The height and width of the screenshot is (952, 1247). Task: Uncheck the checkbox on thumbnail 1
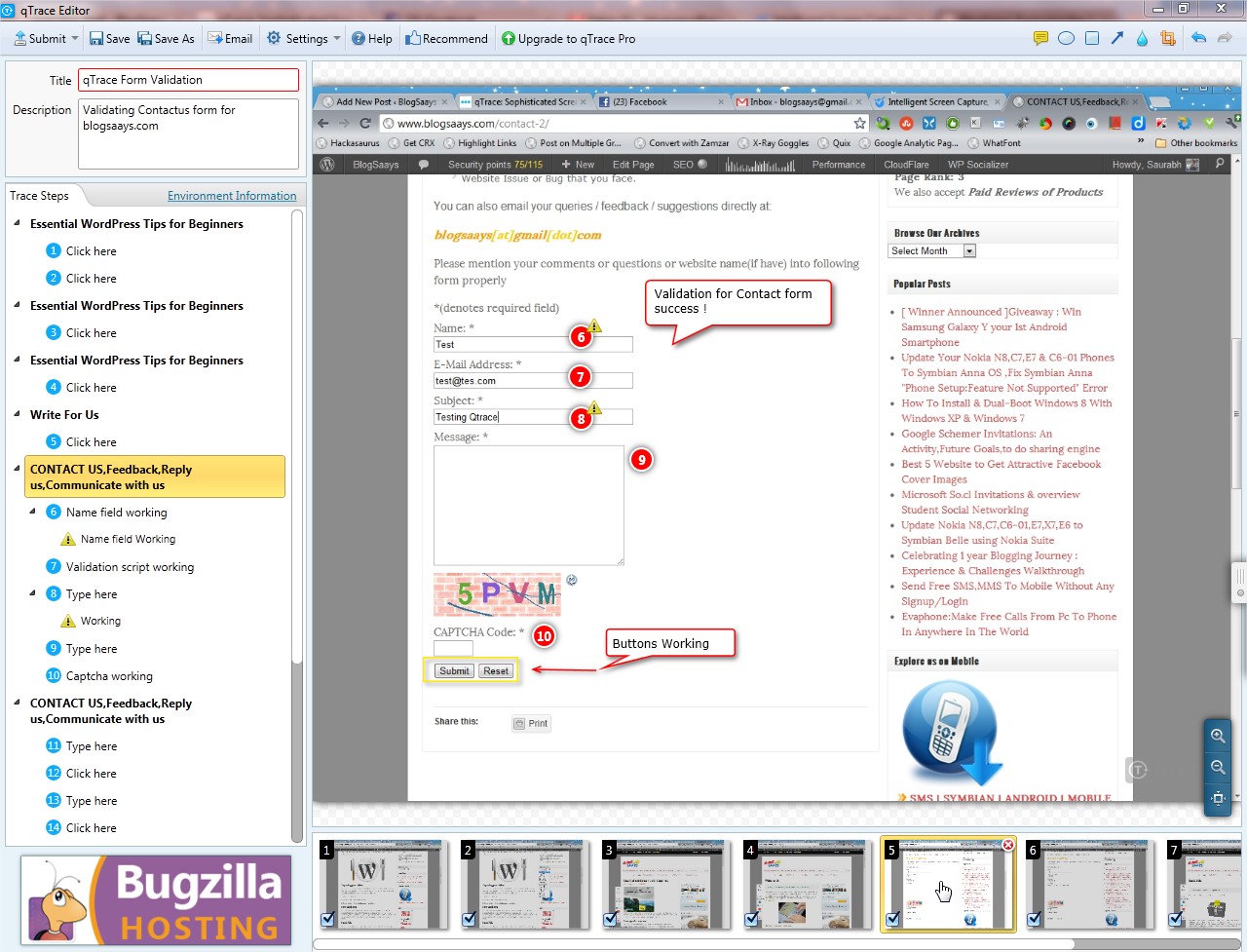pos(328,919)
